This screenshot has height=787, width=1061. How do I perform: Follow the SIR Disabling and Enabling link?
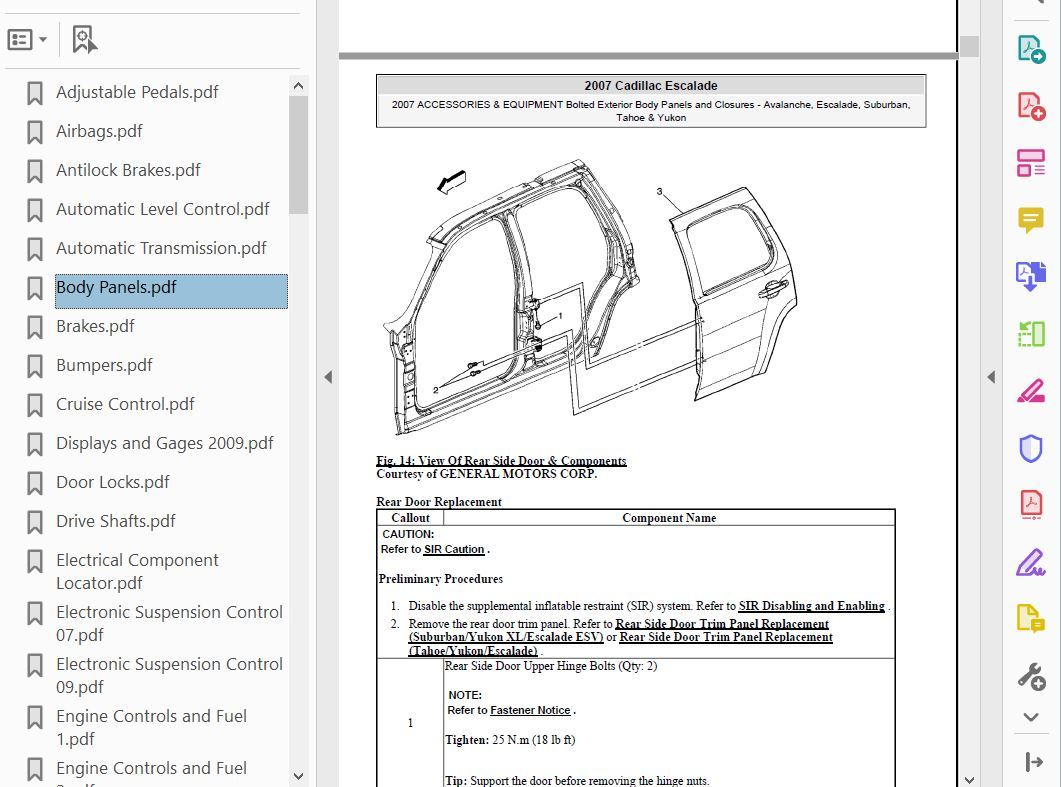811,606
